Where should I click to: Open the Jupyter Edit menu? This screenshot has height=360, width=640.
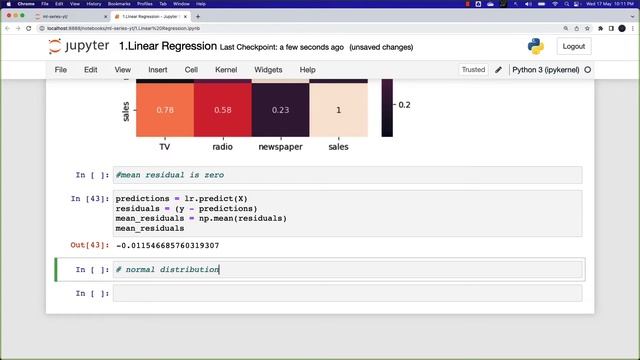pos(91,70)
